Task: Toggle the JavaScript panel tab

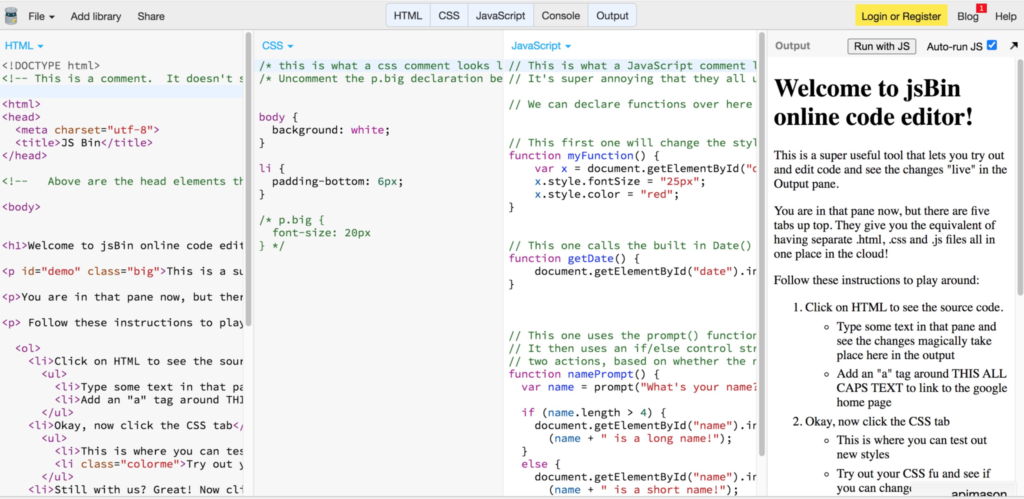Action: (x=501, y=16)
